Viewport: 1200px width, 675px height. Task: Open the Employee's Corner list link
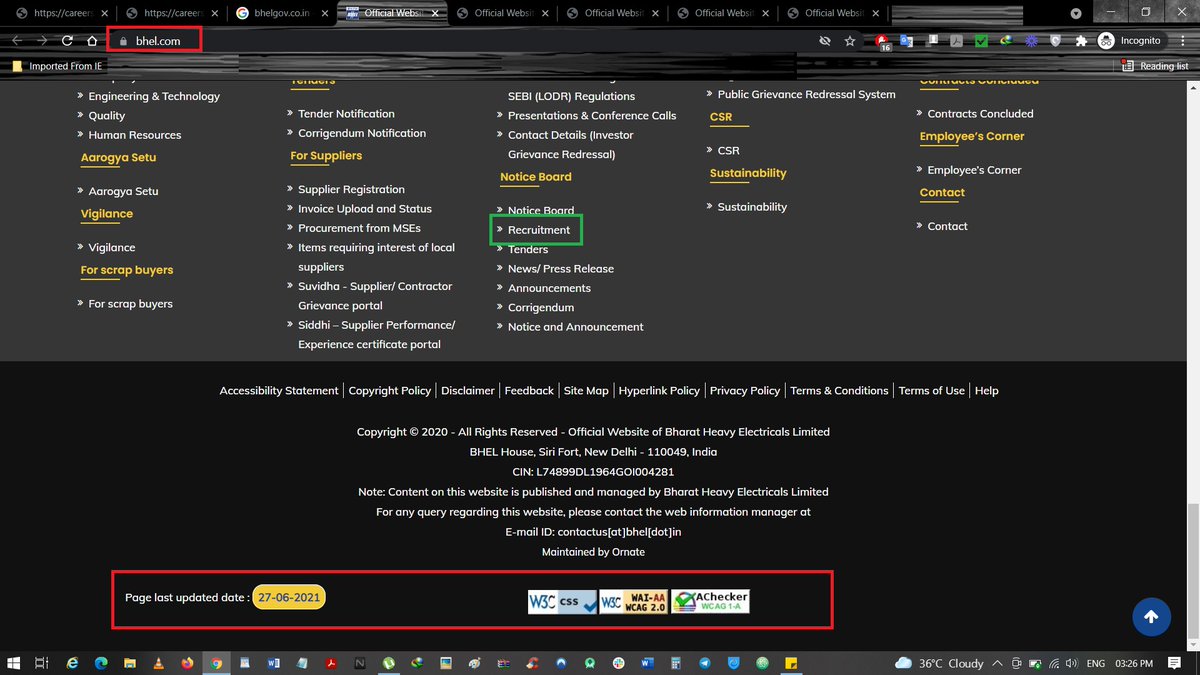coord(974,170)
